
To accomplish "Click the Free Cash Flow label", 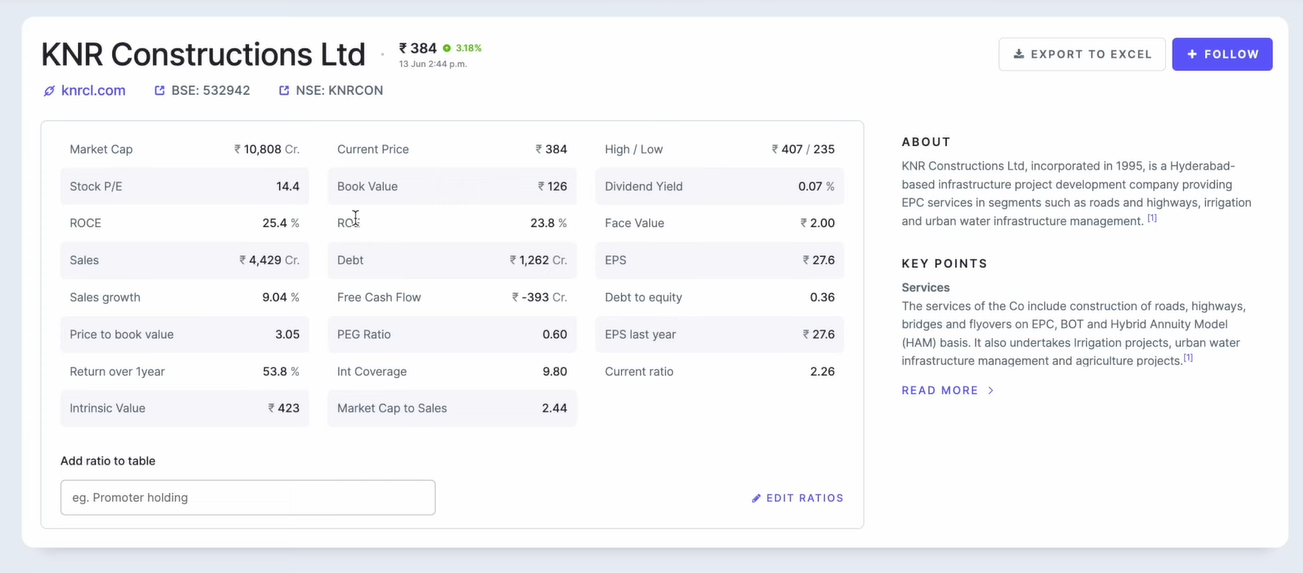I will [x=379, y=297].
